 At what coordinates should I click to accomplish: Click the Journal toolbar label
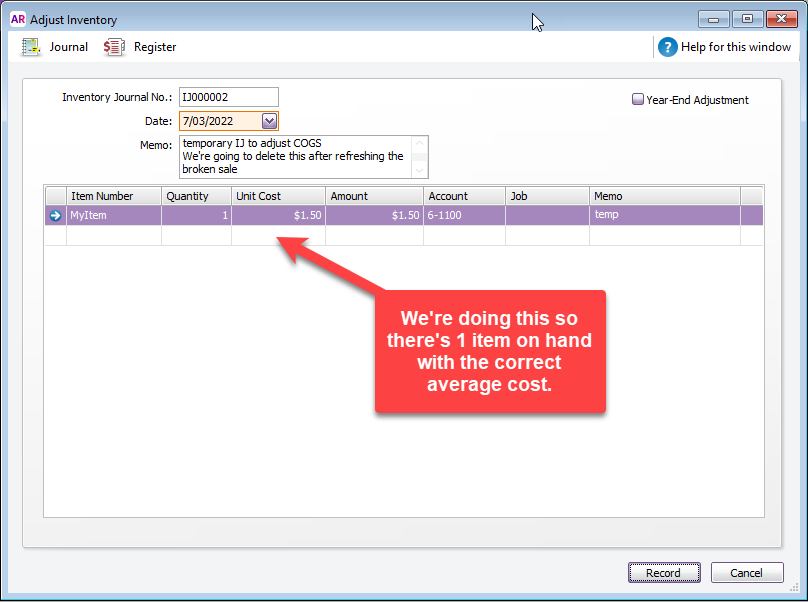(x=69, y=47)
